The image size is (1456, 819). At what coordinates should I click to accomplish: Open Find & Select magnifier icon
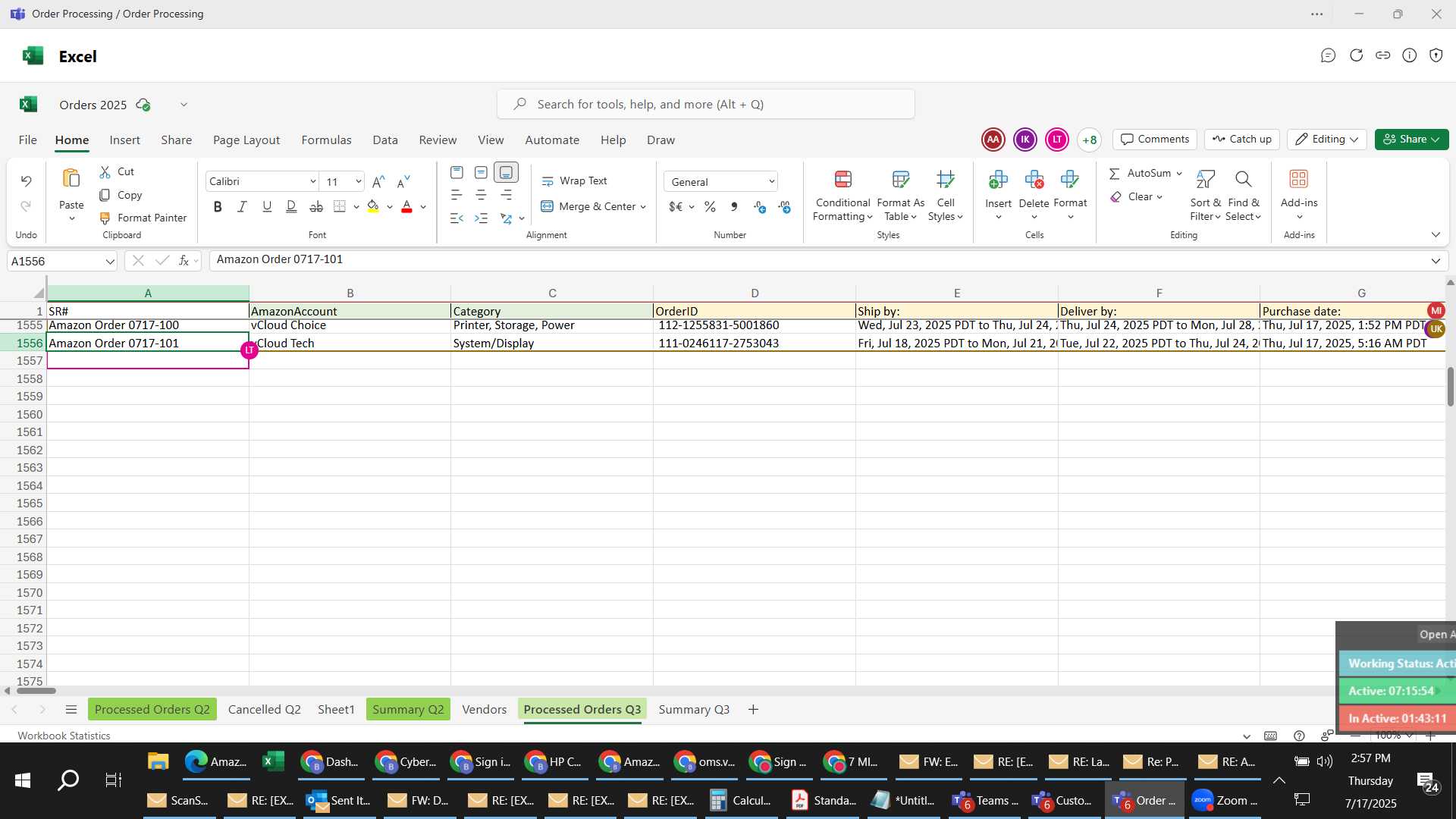click(1243, 179)
